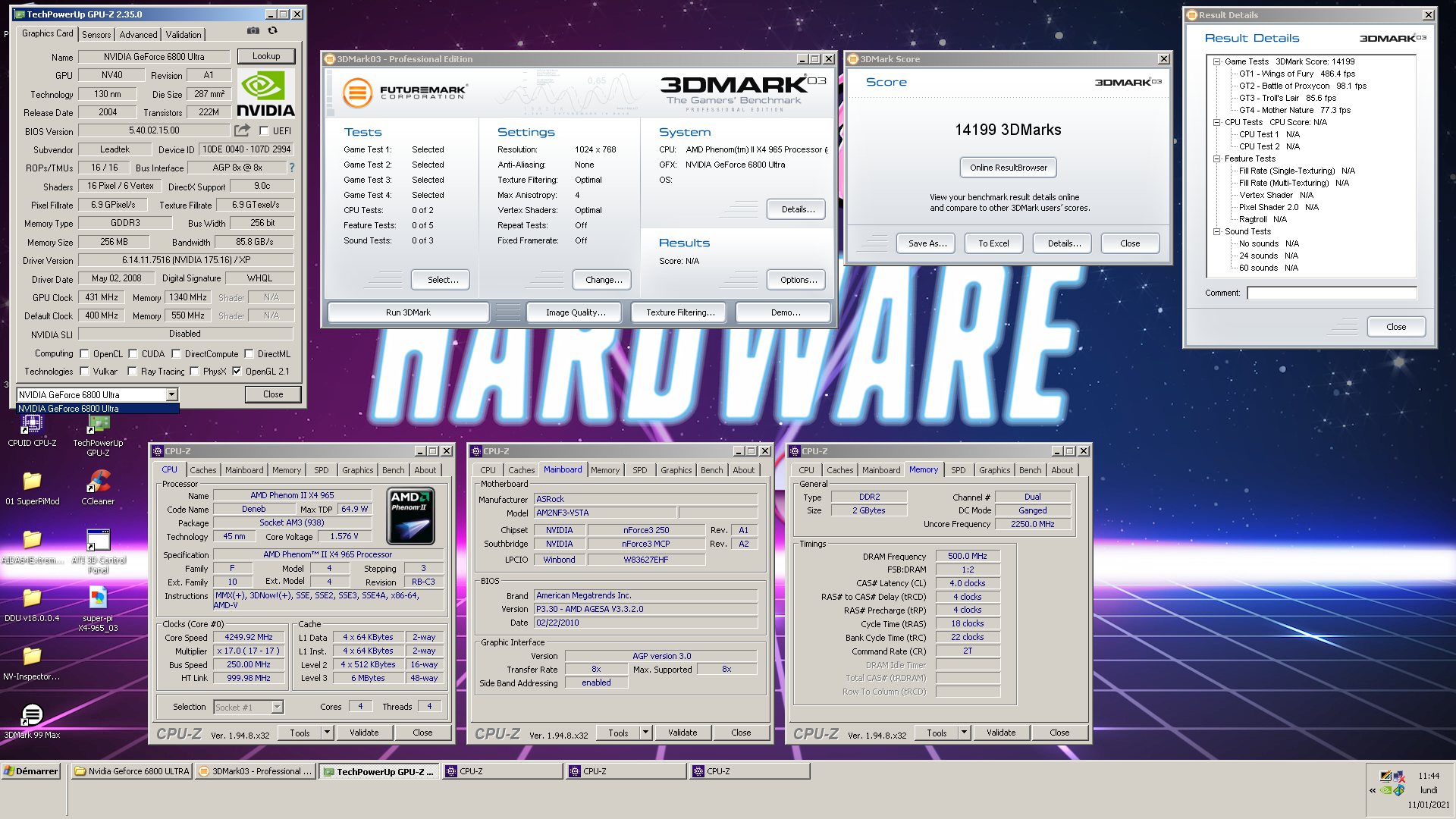Click the To Excel button

pos(993,243)
